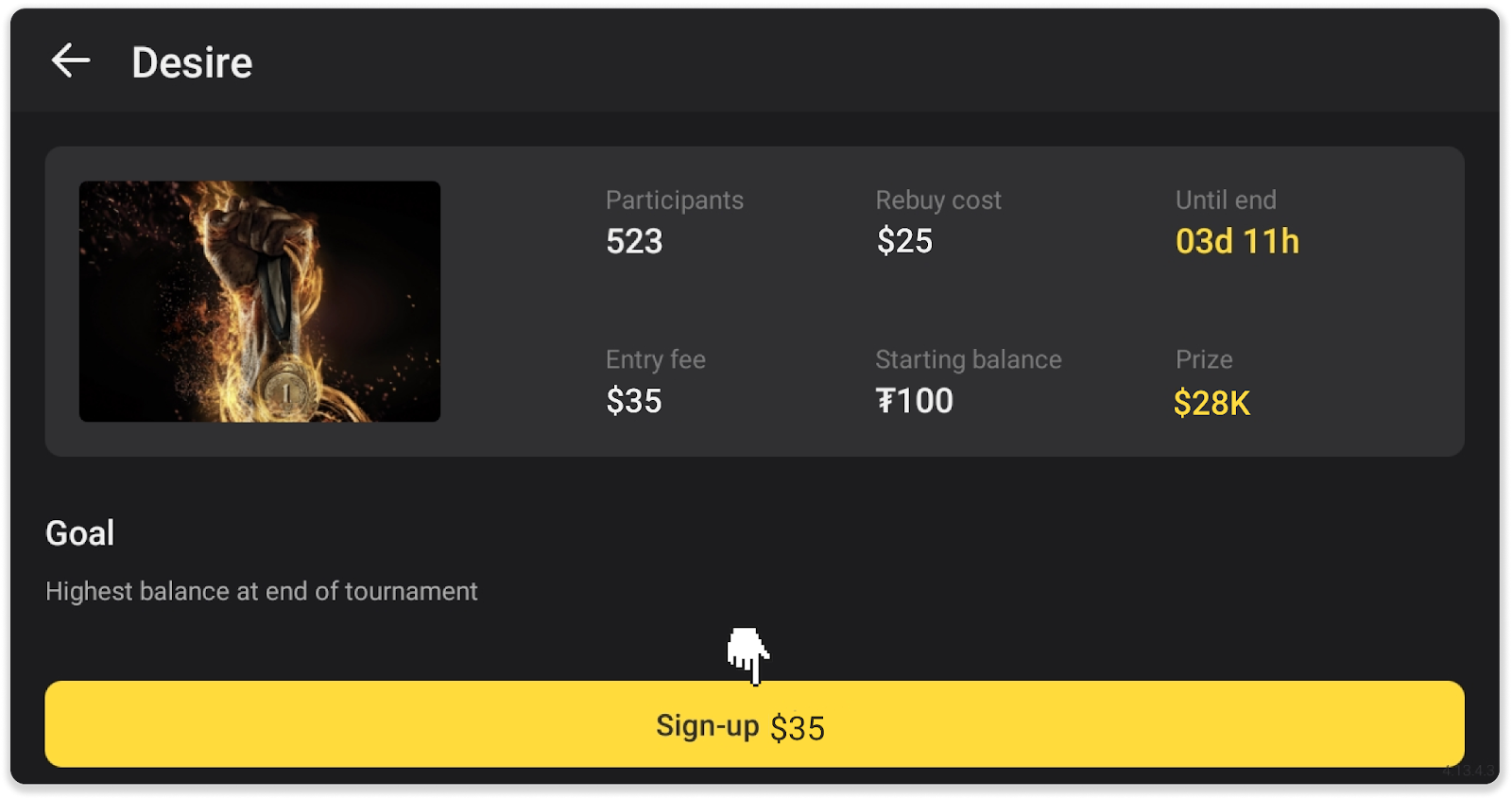The width and height of the screenshot is (1512, 799).
Task: Click the Prize label
Action: [1203, 360]
